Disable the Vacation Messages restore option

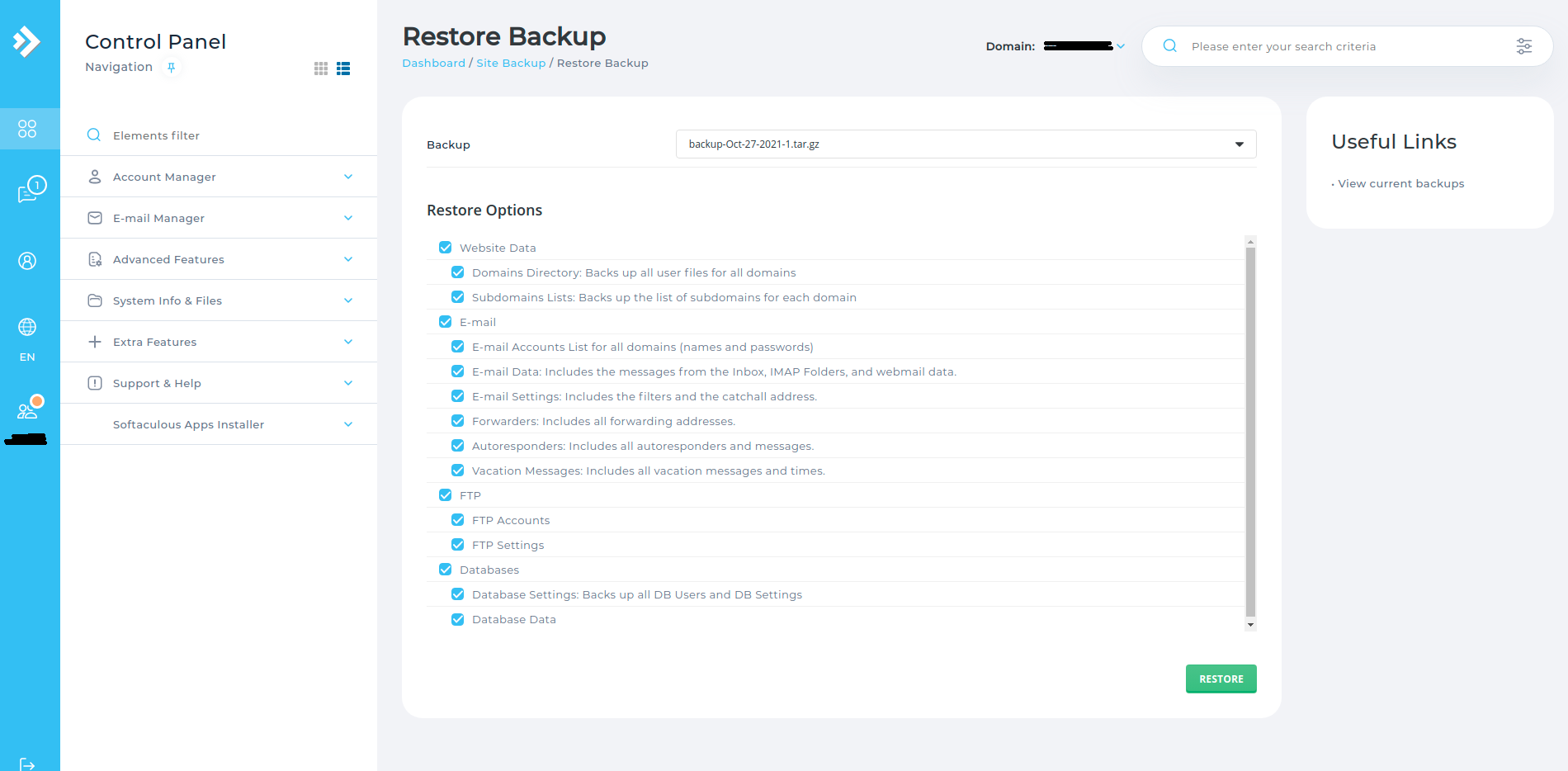tap(457, 470)
